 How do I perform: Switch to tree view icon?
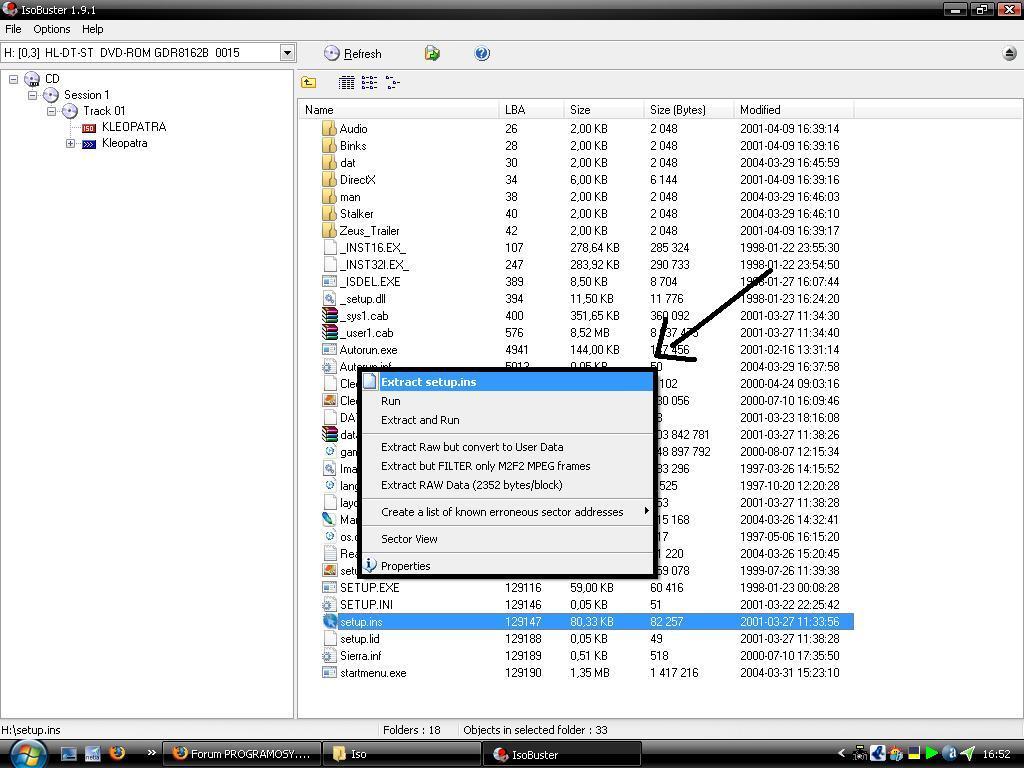coord(392,82)
